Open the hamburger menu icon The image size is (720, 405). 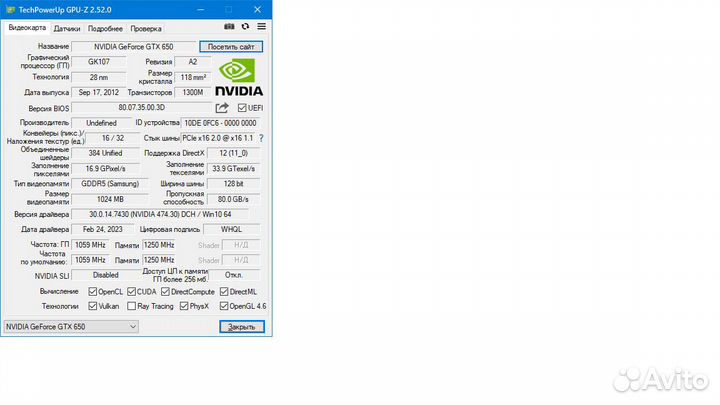[x=261, y=27]
